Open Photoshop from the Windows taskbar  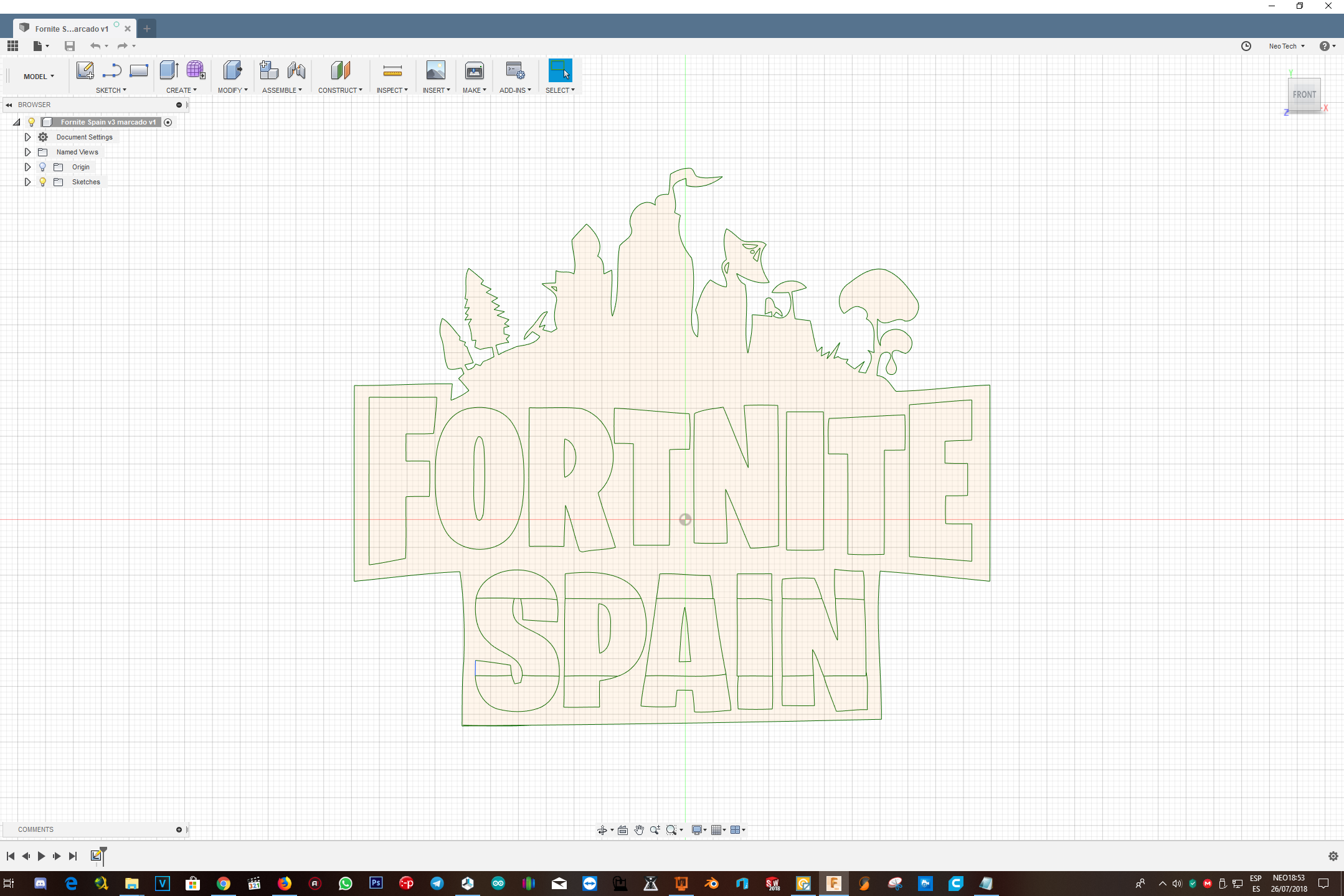point(376,883)
